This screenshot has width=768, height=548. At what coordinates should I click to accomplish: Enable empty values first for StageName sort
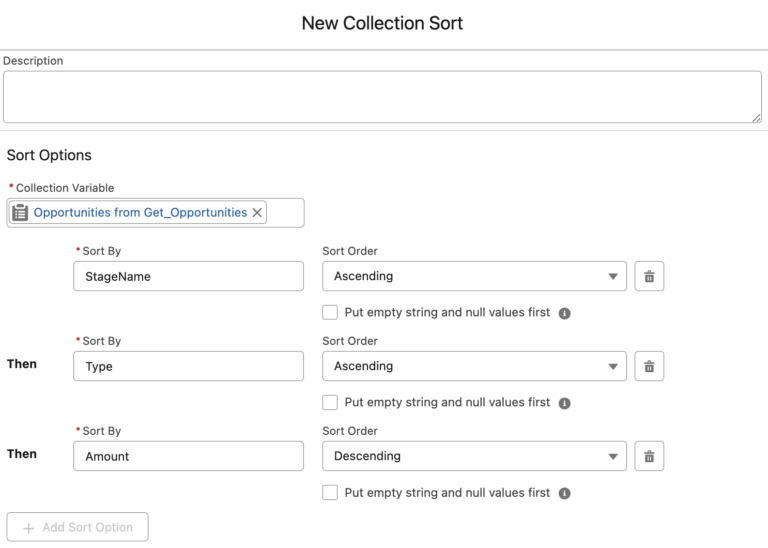[330, 312]
